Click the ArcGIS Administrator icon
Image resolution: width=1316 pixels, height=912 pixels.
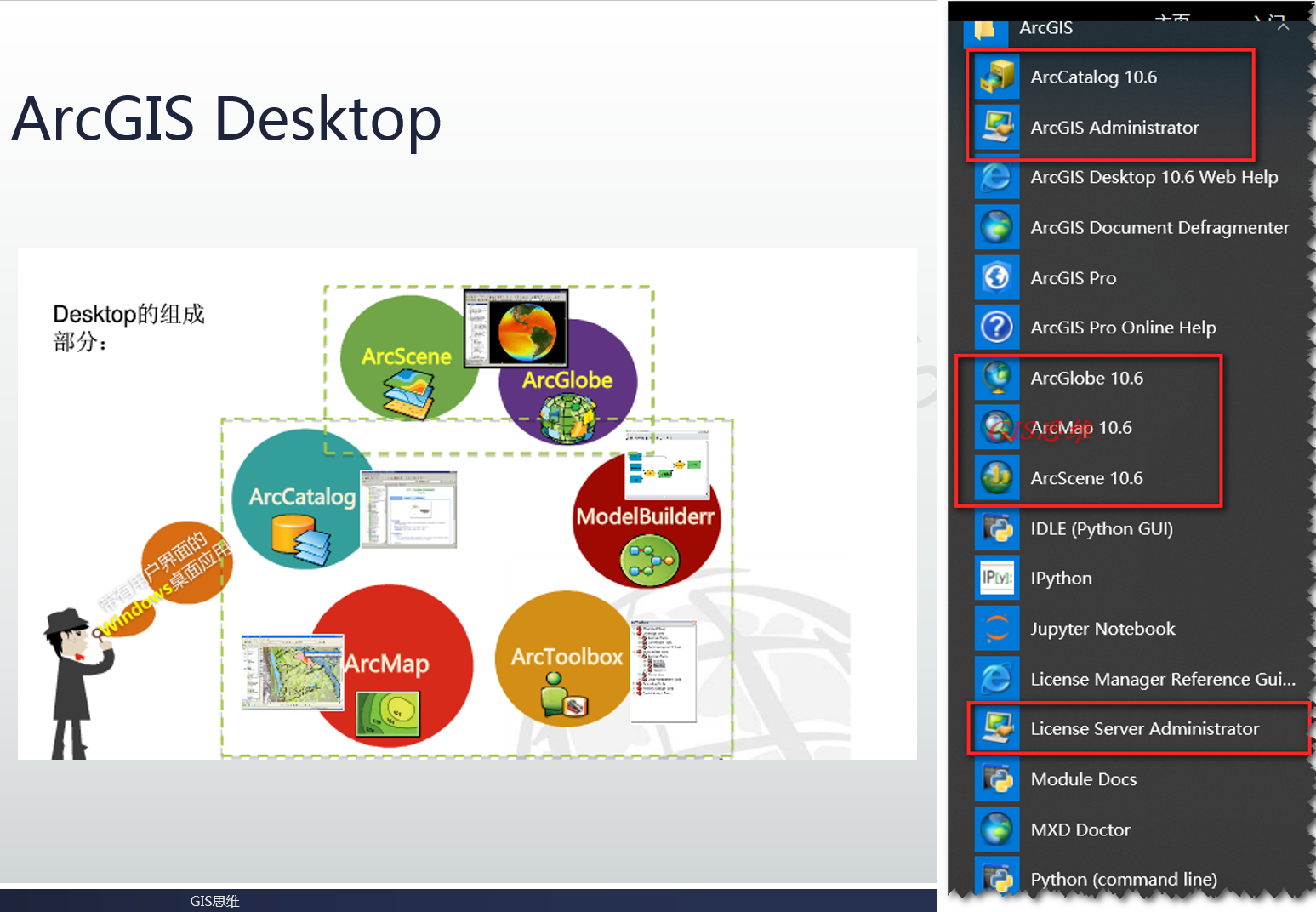tap(996, 127)
